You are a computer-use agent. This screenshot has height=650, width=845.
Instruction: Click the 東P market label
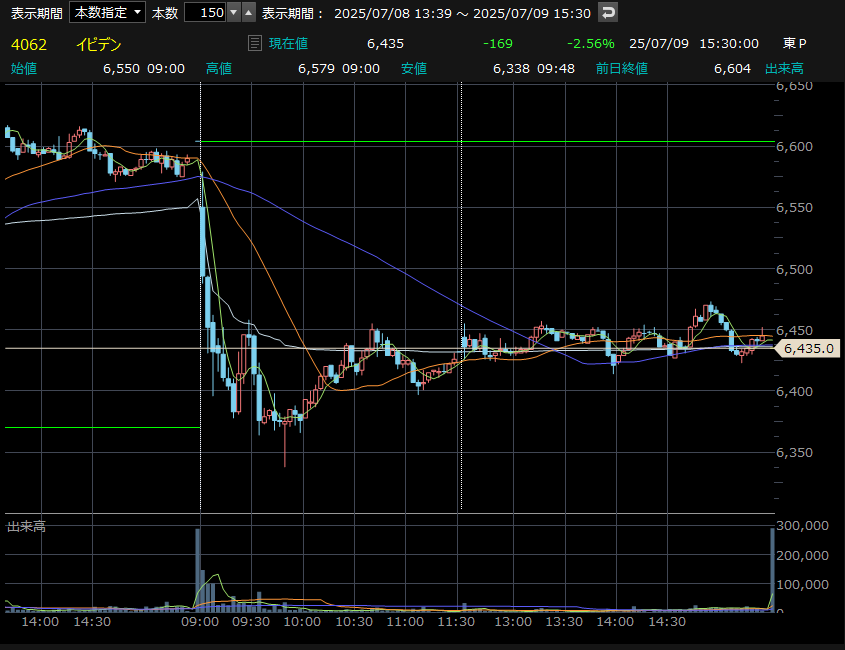(795, 44)
